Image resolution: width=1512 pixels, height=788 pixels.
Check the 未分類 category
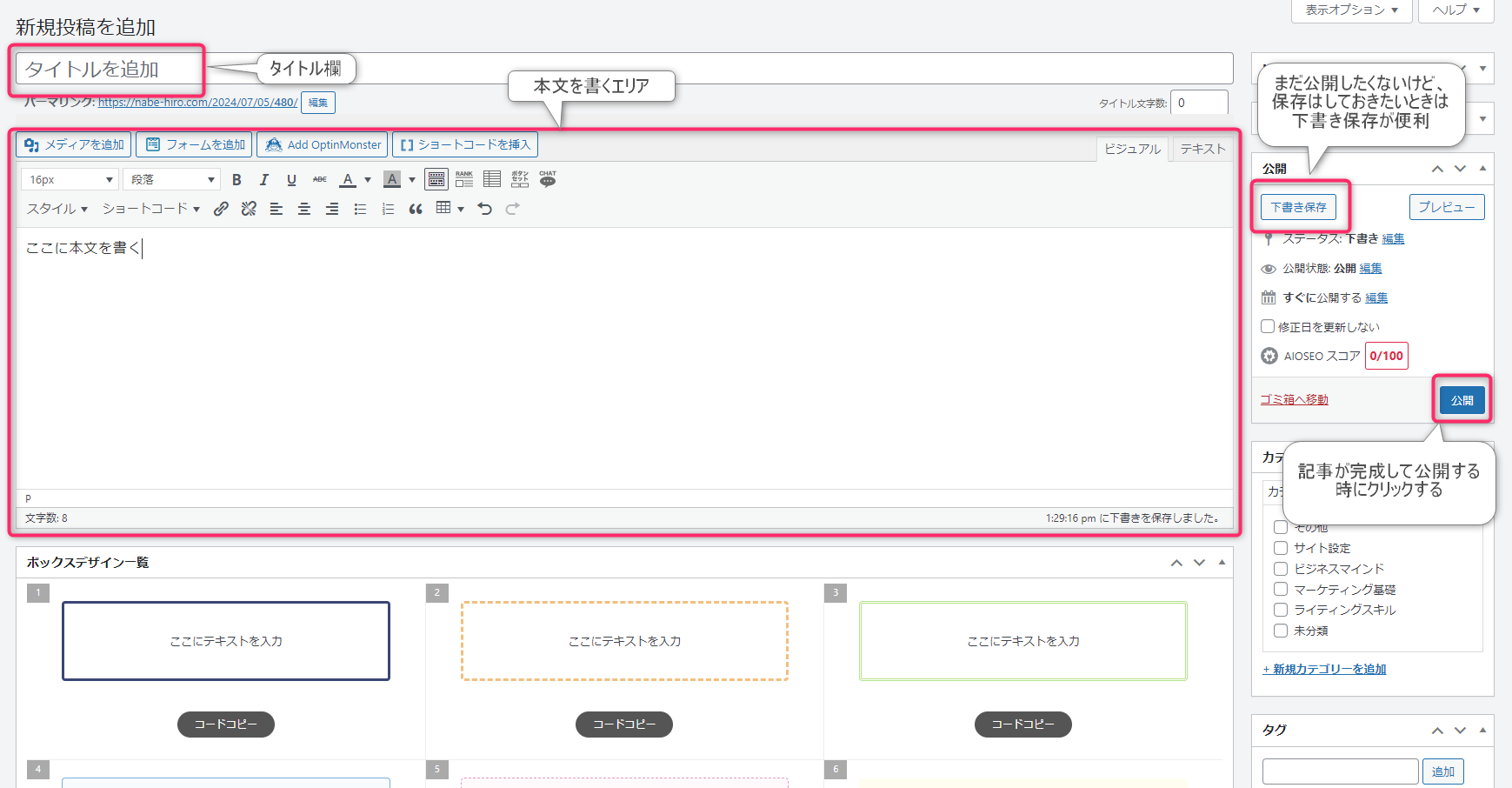[x=1281, y=631]
